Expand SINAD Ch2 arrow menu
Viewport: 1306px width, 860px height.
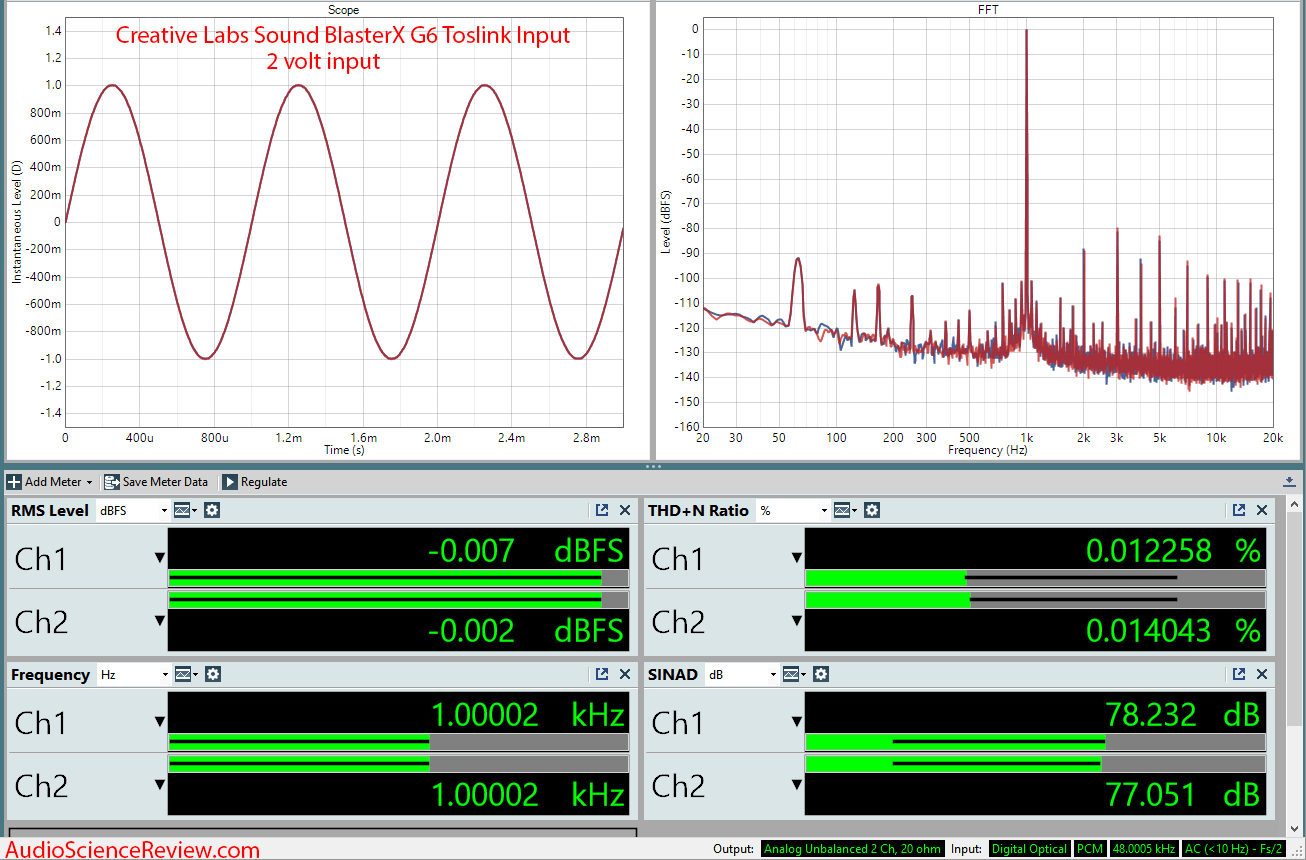pyautogui.click(x=796, y=785)
